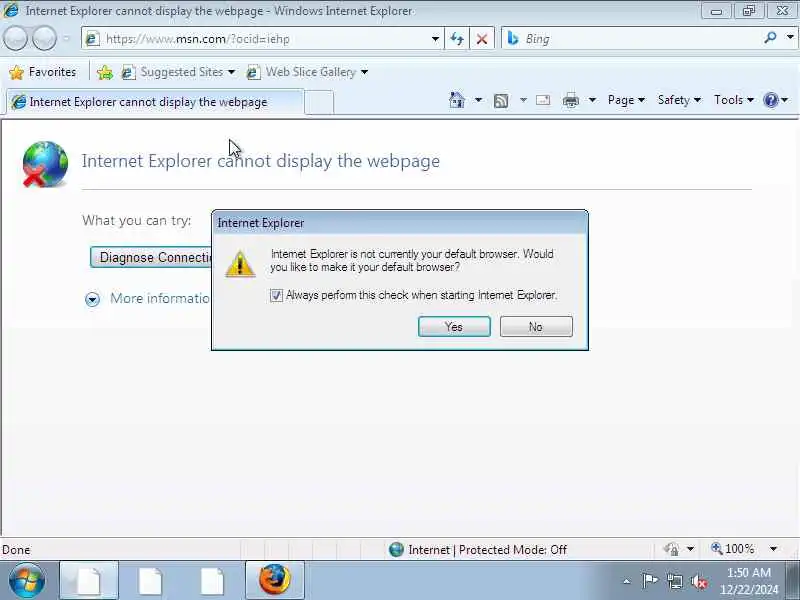This screenshot has width=800, height=600.
Task: Open the Tools menu
Action: 733,100
